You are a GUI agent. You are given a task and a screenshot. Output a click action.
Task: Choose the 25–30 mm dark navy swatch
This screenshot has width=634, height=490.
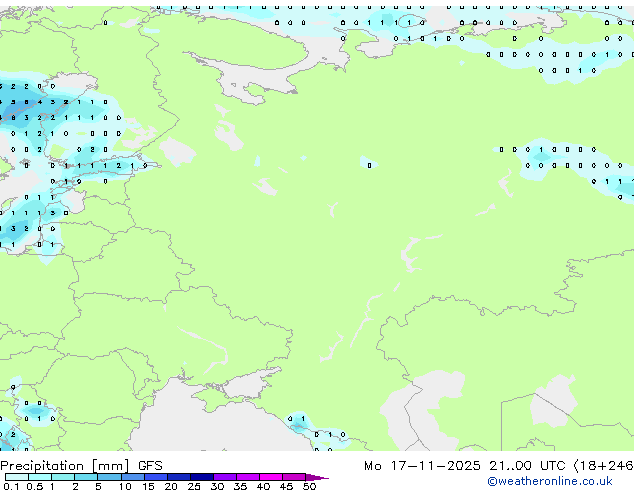pyautogui.click(x=202, y=477)
